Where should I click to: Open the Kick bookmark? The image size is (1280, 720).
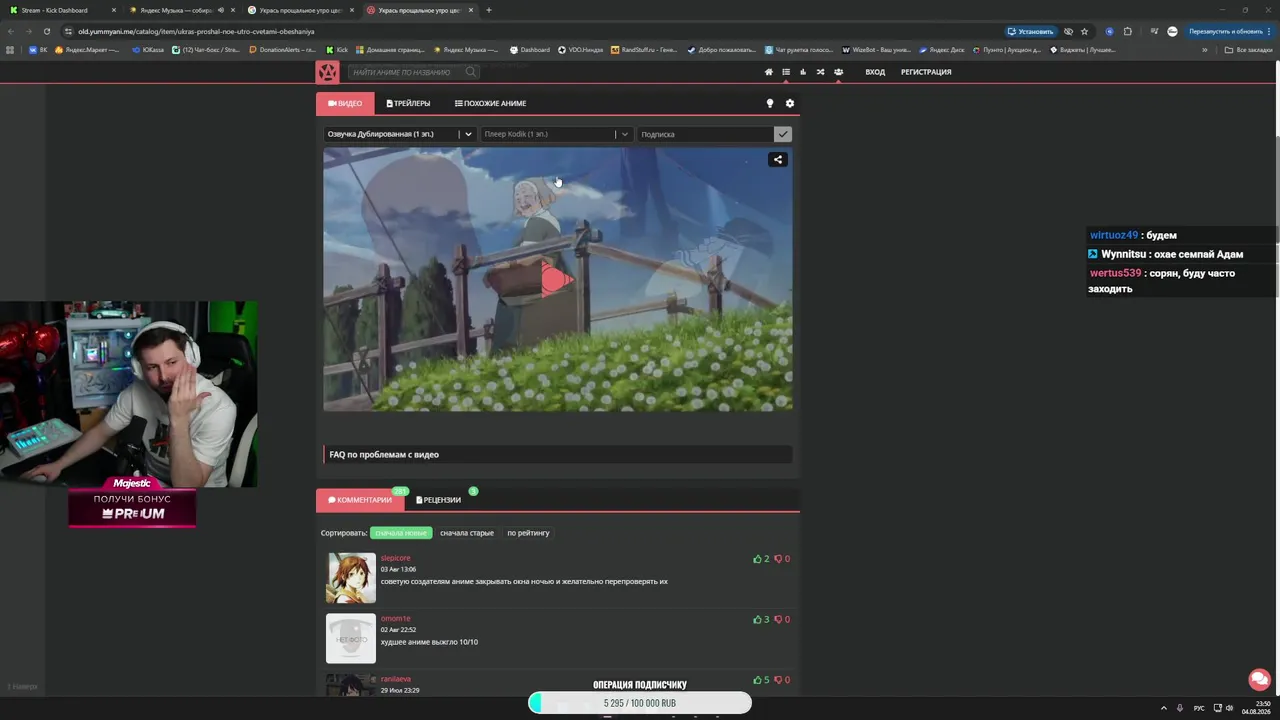coord(337,49)
